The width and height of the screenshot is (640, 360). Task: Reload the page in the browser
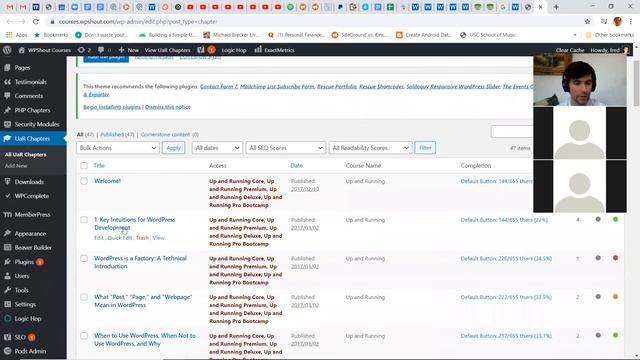coord(36,22)
